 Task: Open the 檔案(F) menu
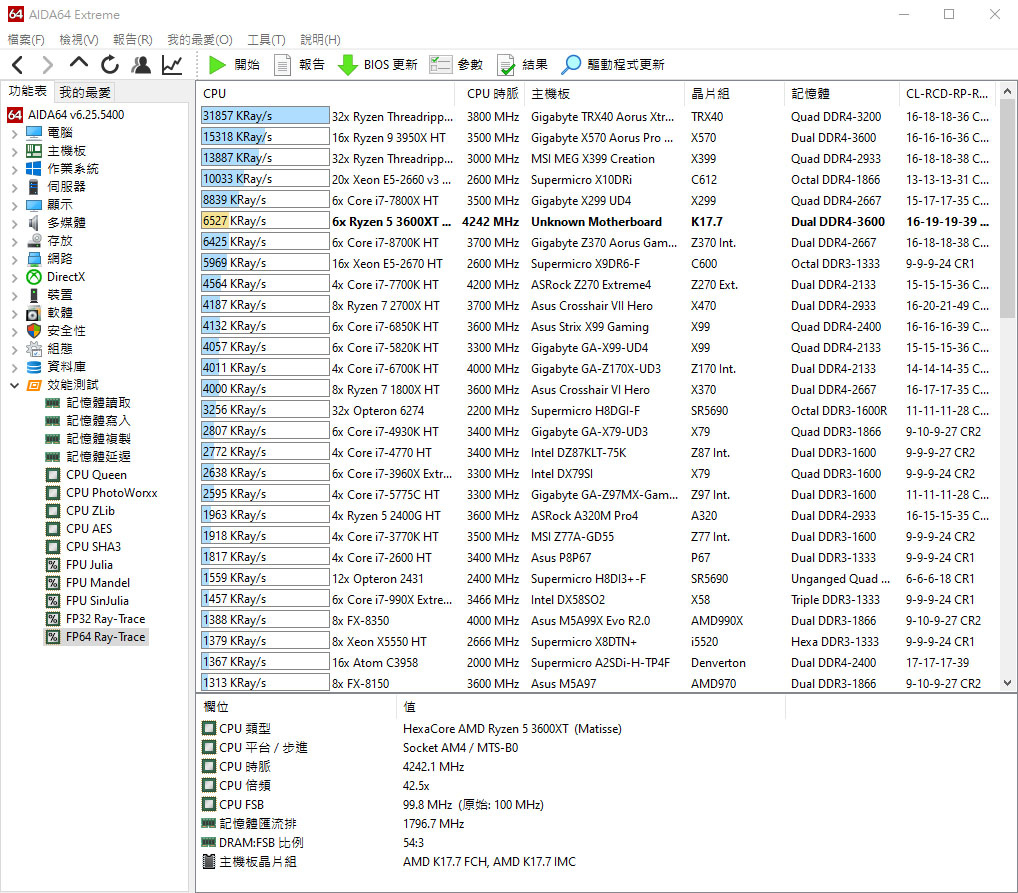click(x=26, y=40)
